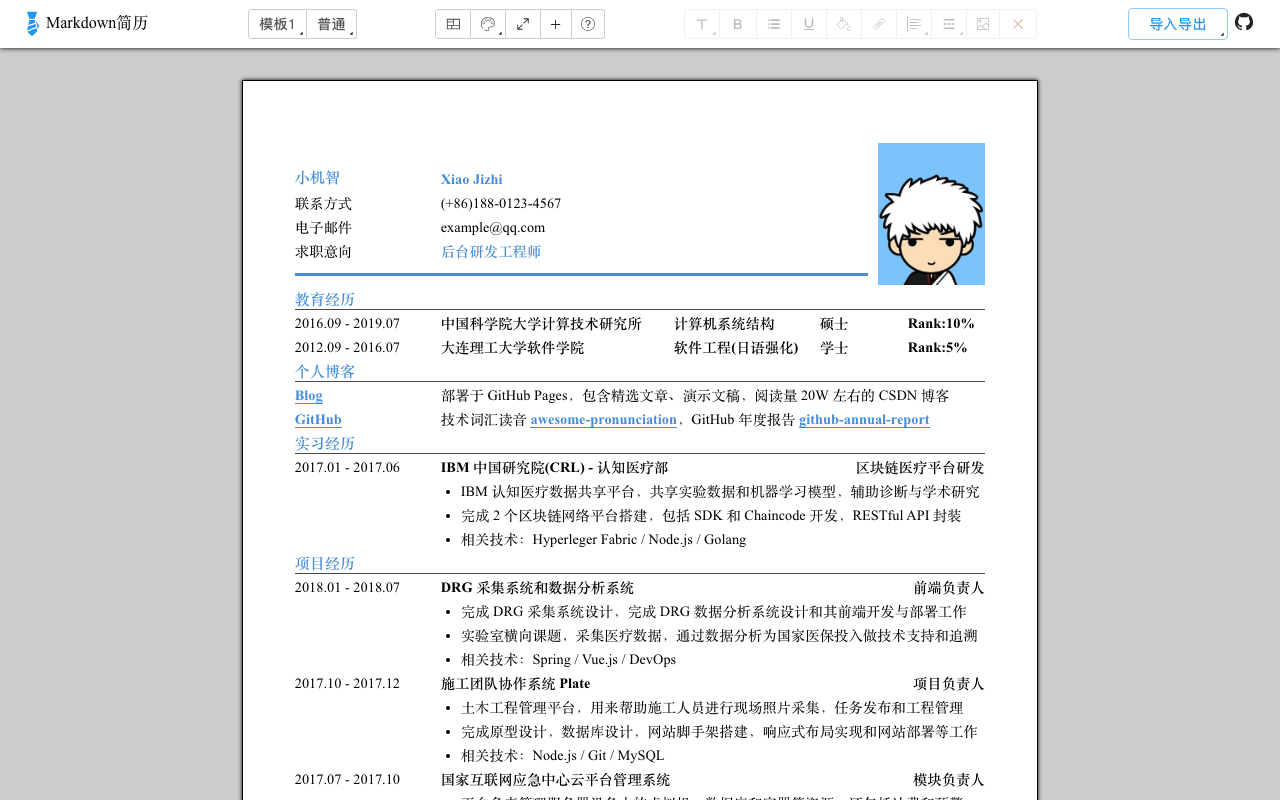Click the paint bucket fill icon

point(844,24)
